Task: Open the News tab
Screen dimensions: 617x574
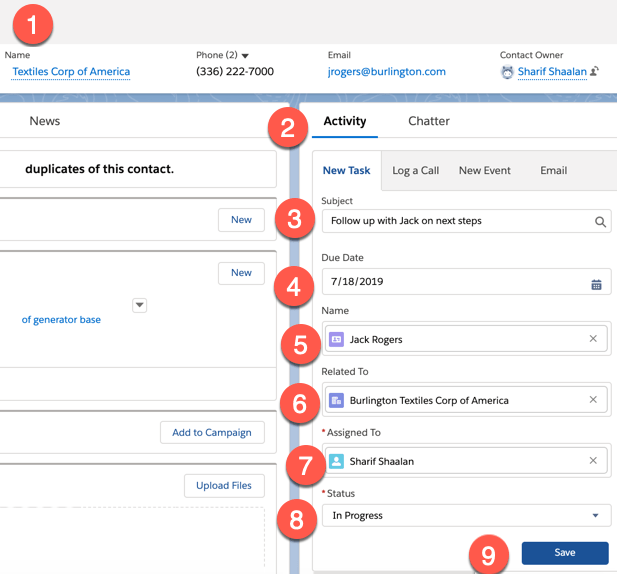Action: coord(45,121)
